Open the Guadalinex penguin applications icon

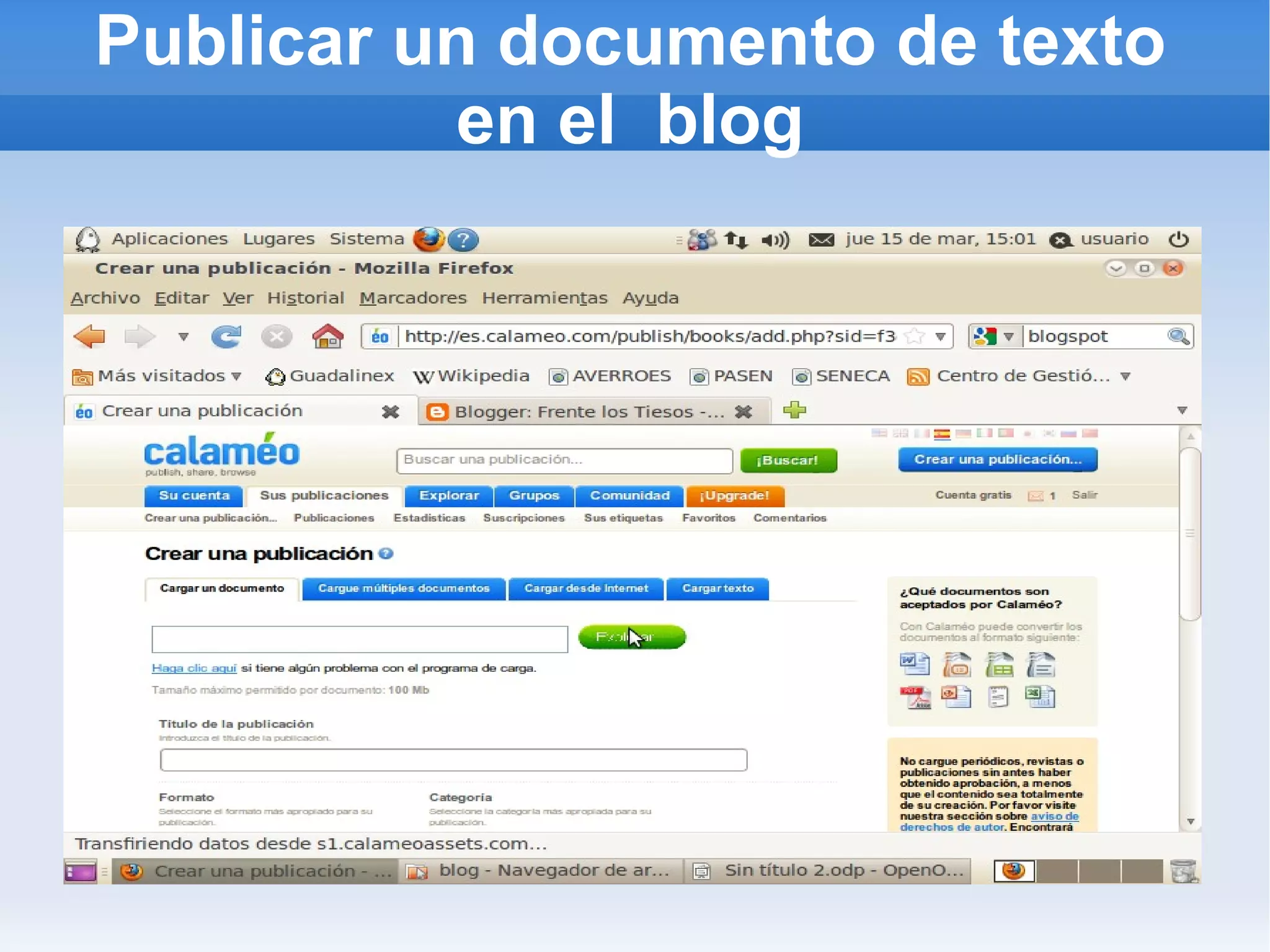(x=87, y=239)
